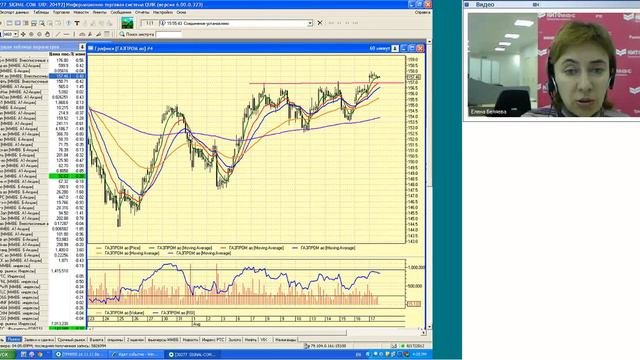Open the Новости menu in menu bar
The width and height of the screenshot is (640, 360).
(x=80, y=13)
